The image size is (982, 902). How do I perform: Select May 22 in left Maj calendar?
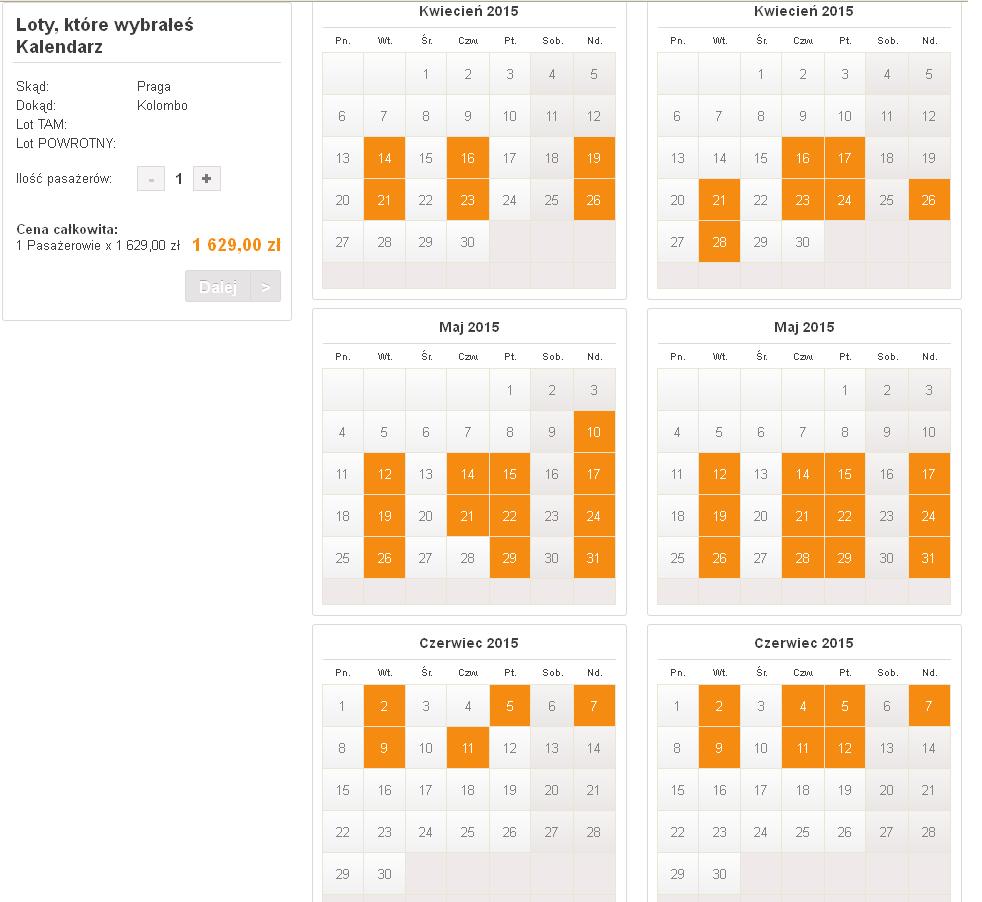(510, 516)
